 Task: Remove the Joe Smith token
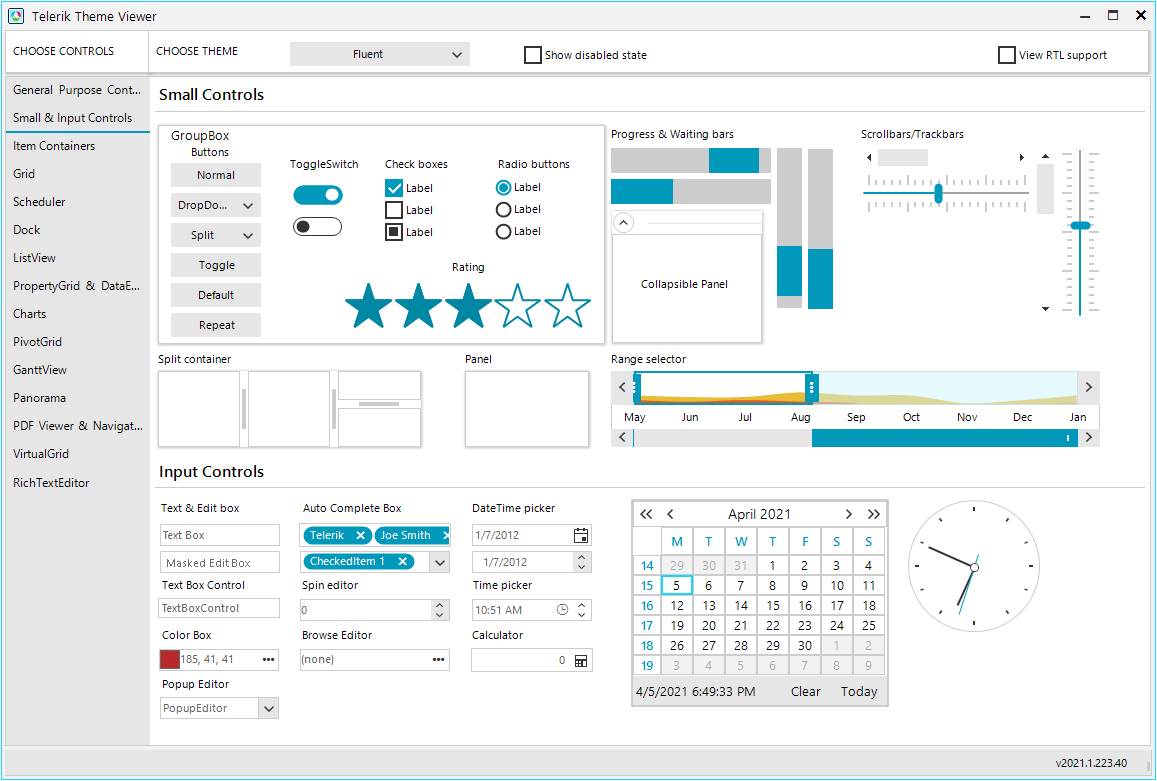[x=446, y=535]
